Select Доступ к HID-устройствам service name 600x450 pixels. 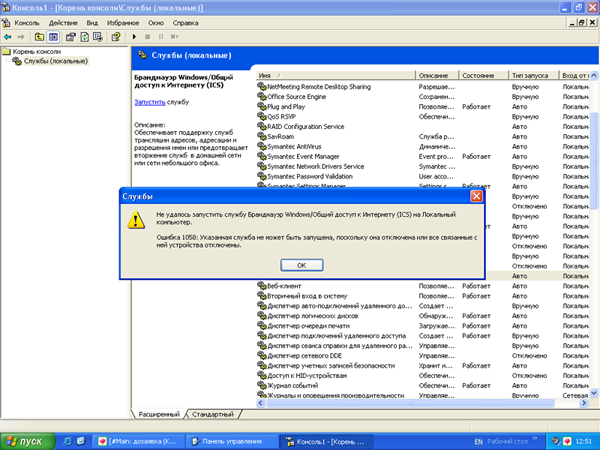pos(307,375)
